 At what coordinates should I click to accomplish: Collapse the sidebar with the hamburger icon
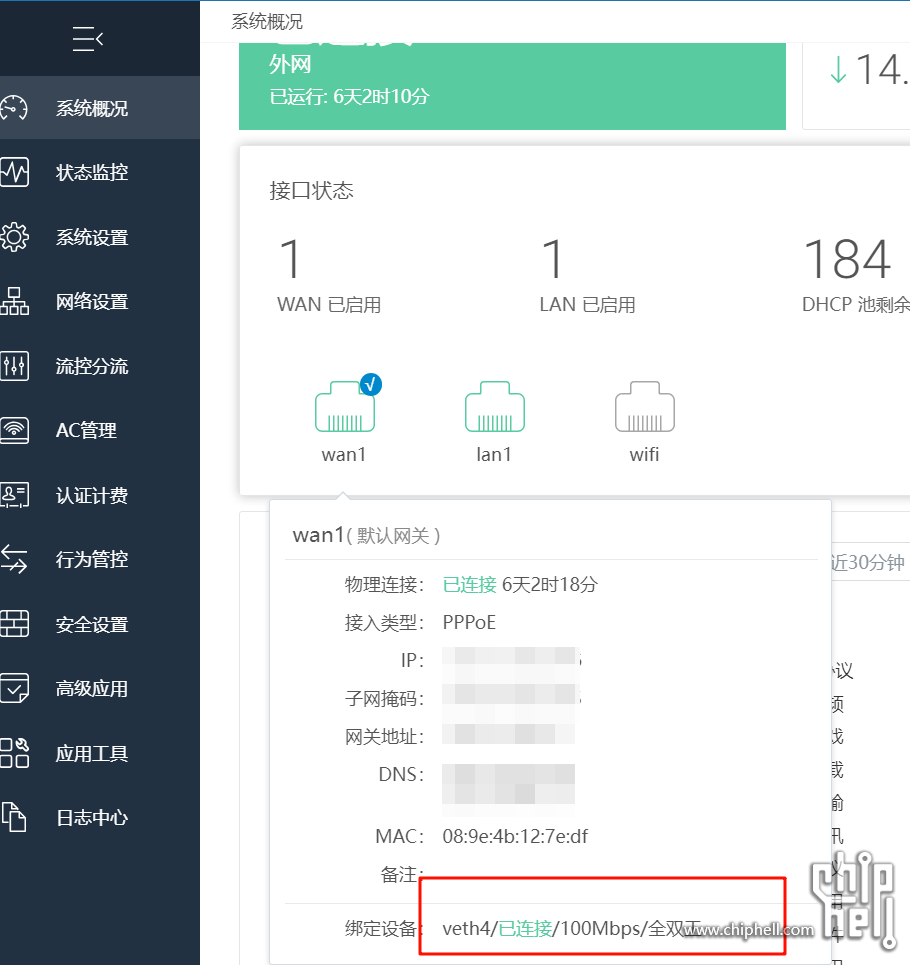pyautogui.click(x=87, y=39)
